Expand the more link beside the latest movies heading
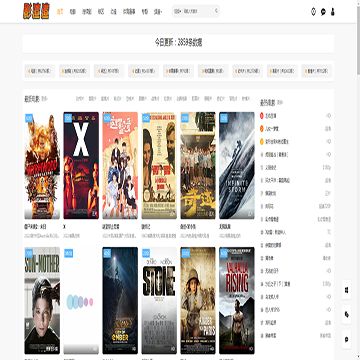The width and height of the screenshot is (360, 360). click(x=45, y=99)
